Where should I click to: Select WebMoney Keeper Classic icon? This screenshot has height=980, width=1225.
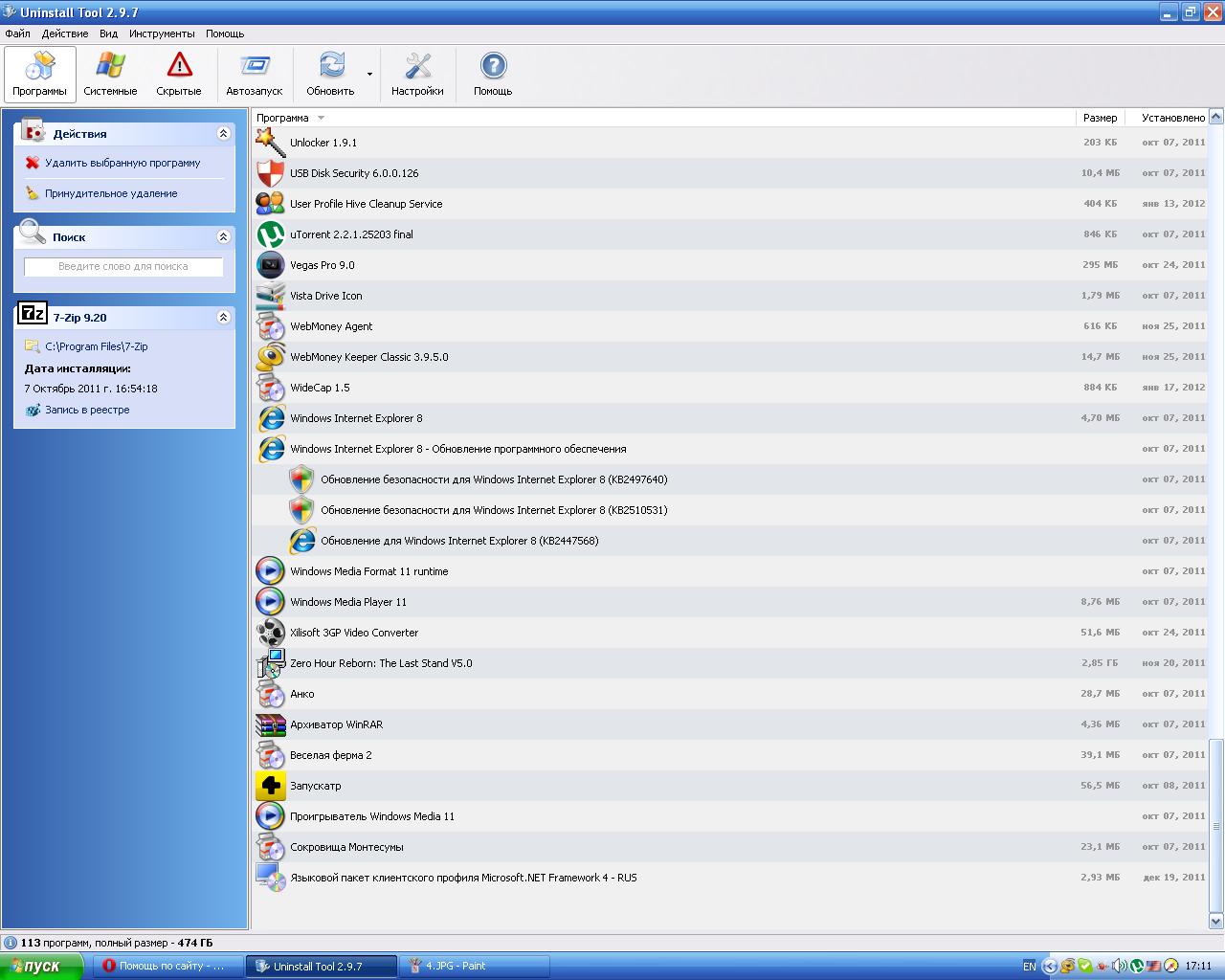pyautogui.click(x=271, y=357)
